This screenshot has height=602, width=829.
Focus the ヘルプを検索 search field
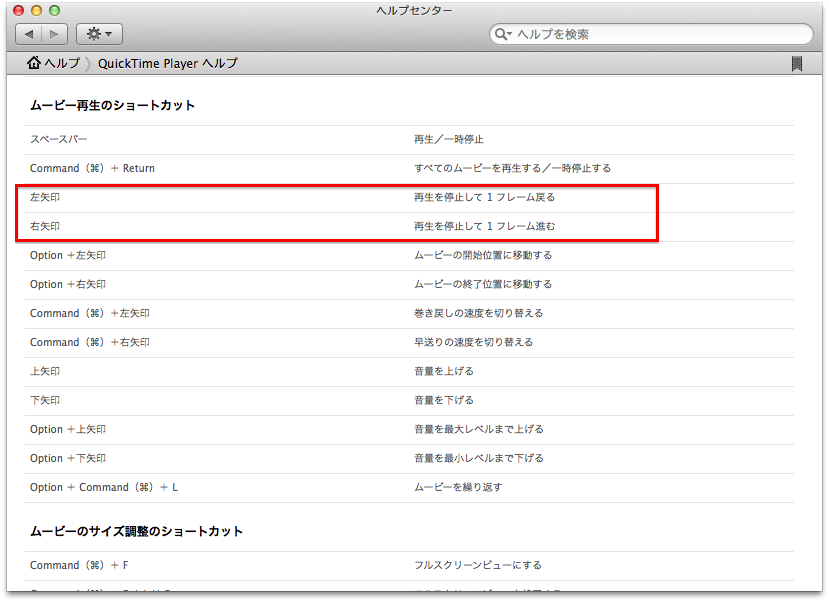(x=651, y=34)
